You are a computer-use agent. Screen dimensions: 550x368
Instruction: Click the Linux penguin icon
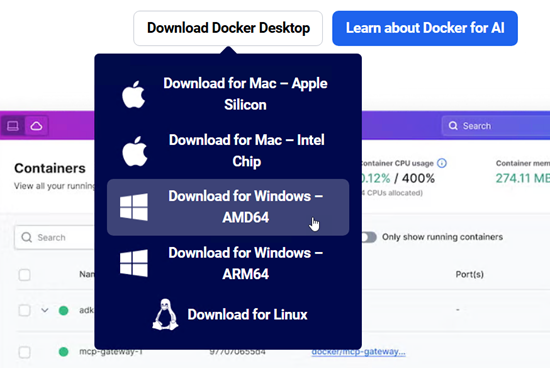tap(165, 314)
